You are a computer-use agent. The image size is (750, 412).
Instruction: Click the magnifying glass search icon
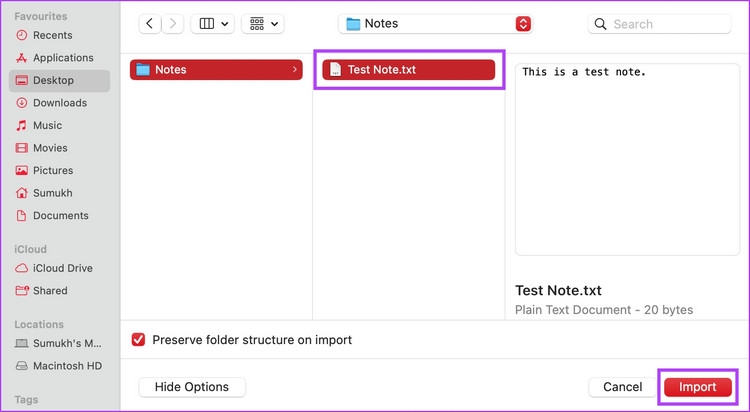(600, 24)
